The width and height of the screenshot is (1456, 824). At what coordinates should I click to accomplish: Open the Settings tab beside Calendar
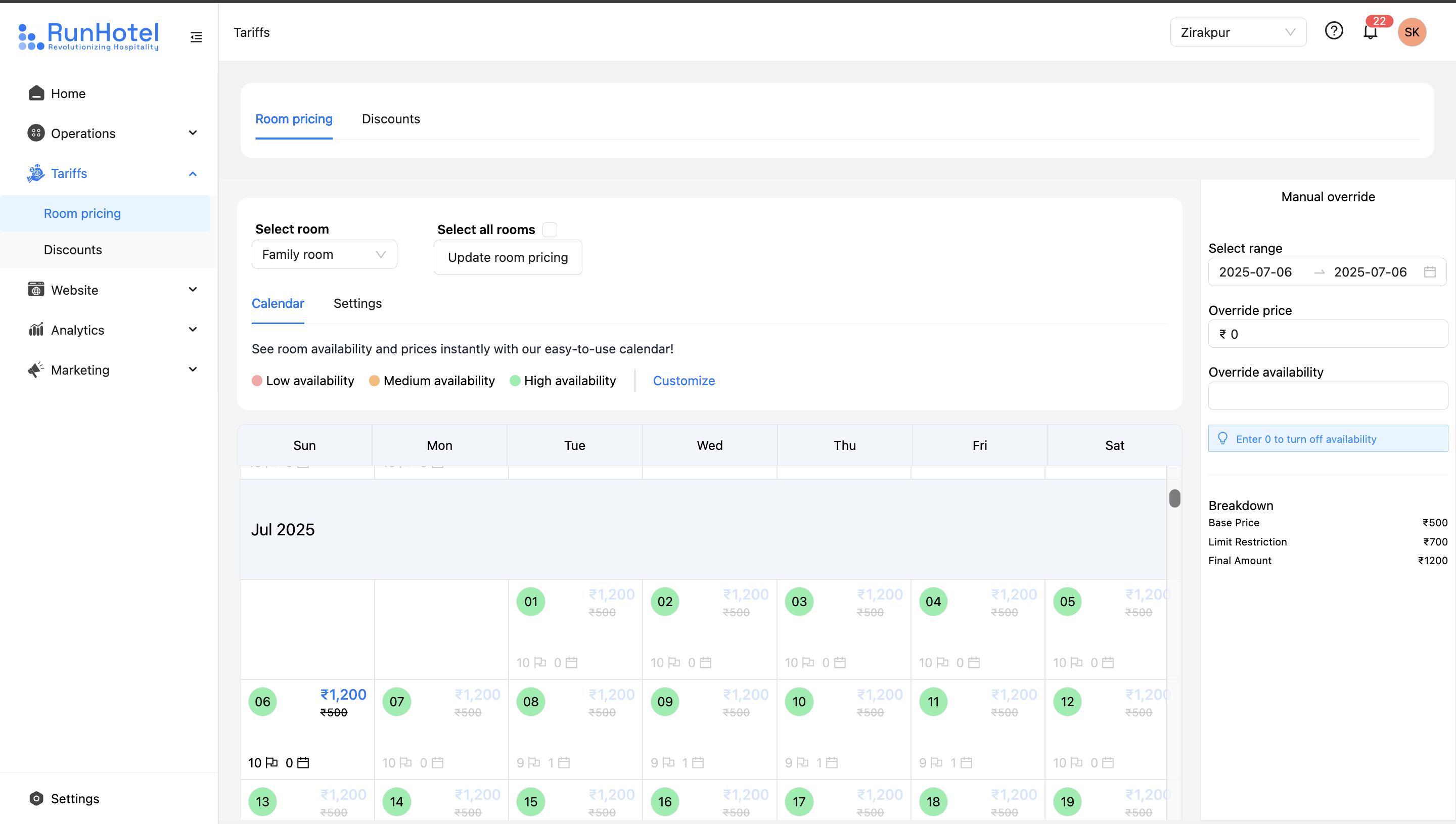pos(357,304)
